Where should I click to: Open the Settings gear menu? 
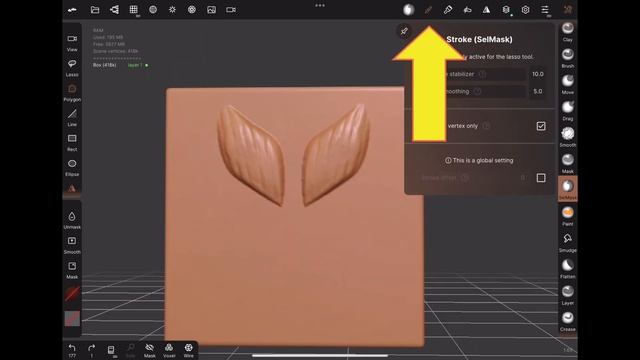tap(526, 10)
